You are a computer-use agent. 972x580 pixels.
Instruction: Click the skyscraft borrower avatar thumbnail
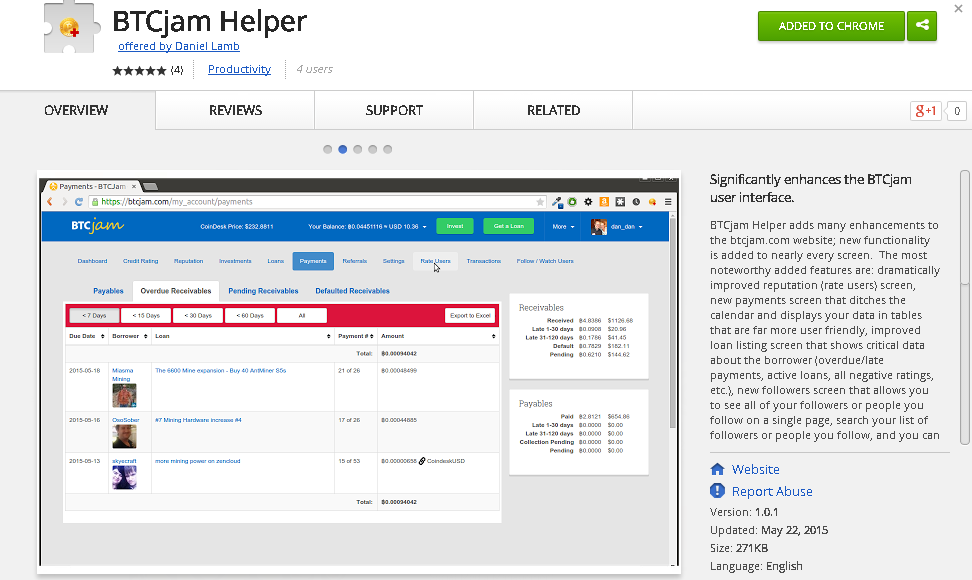coord(124,477)
